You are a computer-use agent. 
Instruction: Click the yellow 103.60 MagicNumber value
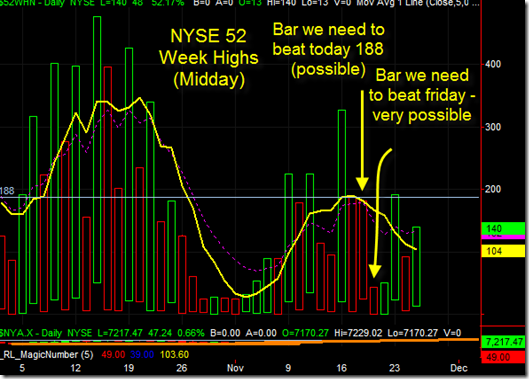(x=174, y=355)
